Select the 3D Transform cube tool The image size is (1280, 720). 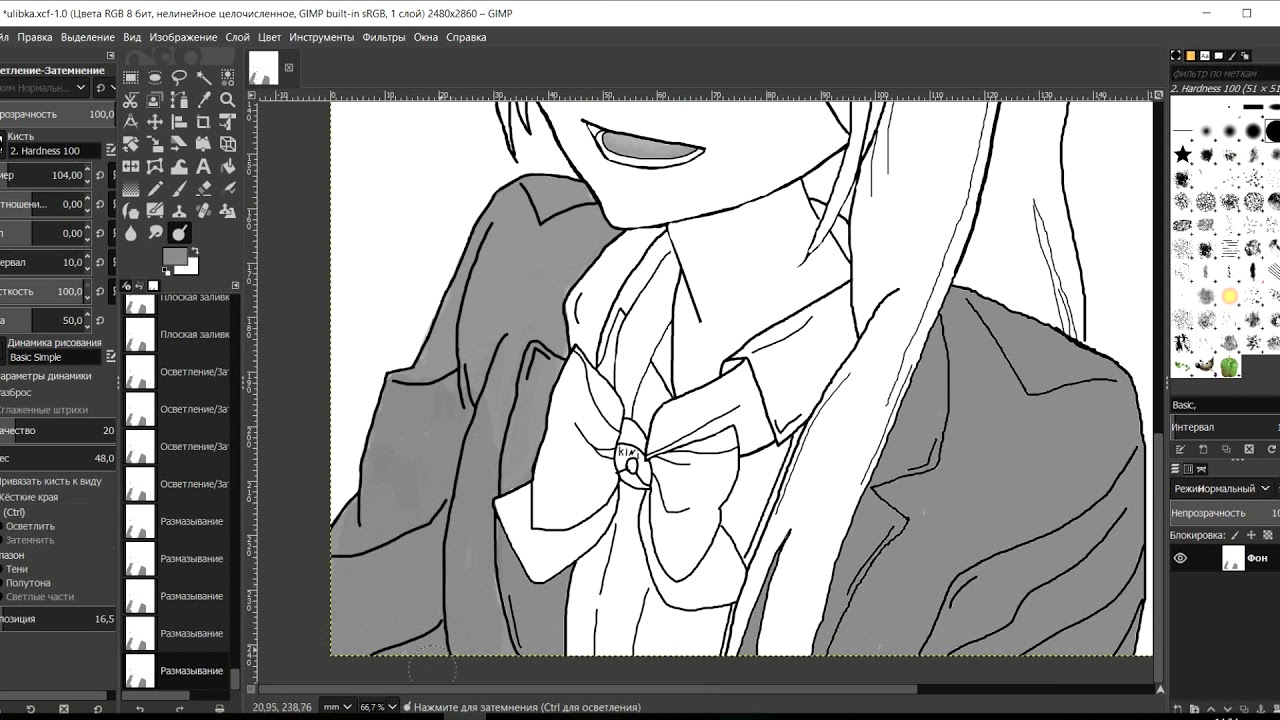click(x=228, y=144)
